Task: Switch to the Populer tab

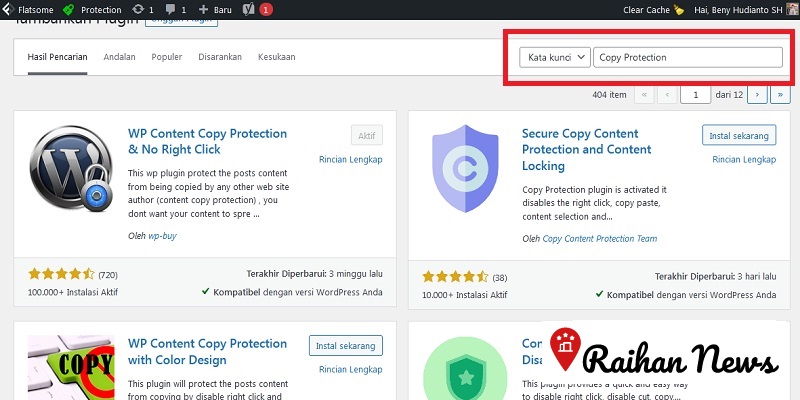Action: [167, 57]
